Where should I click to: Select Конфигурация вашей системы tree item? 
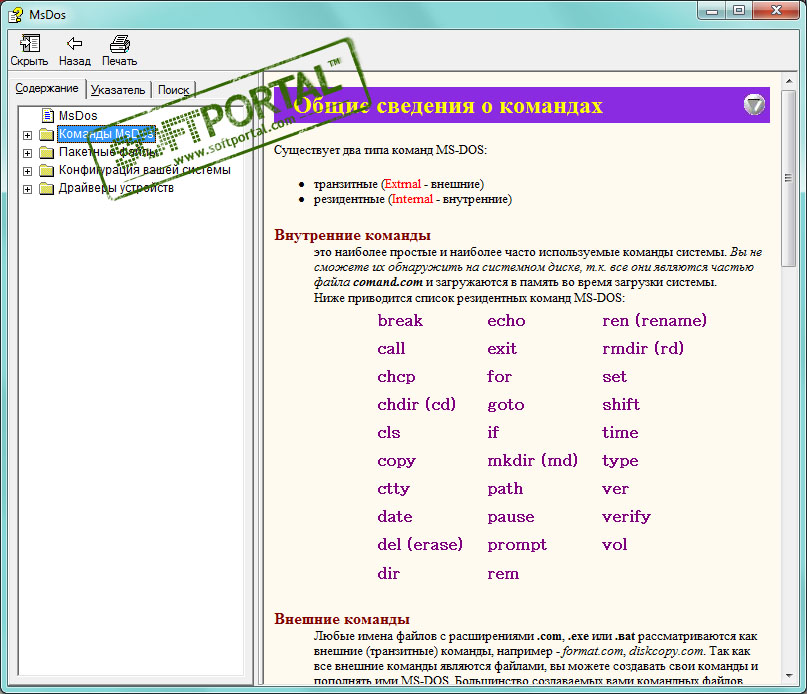coord(145,170)
